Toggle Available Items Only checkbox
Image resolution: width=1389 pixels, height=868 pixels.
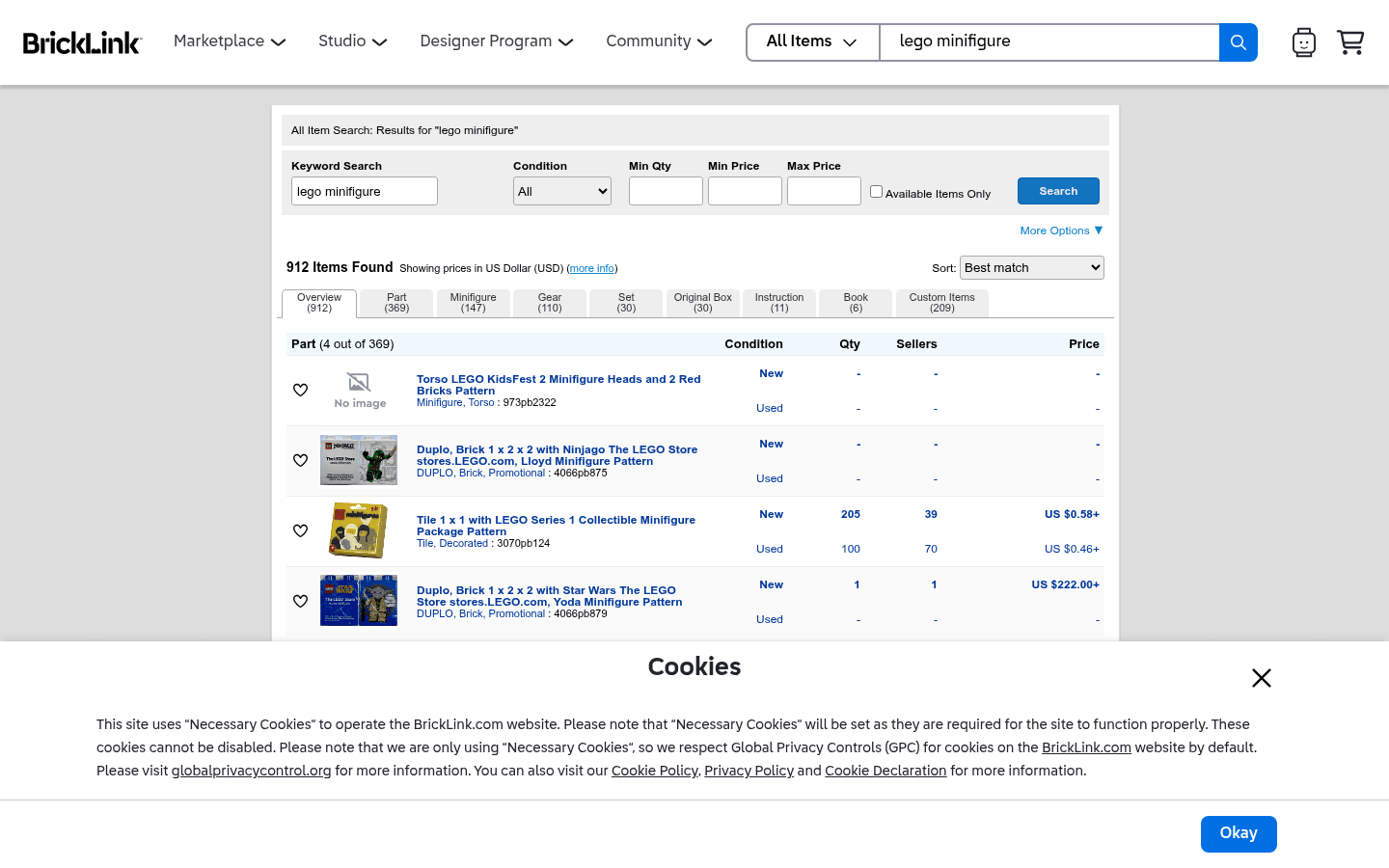click(876, 192)
